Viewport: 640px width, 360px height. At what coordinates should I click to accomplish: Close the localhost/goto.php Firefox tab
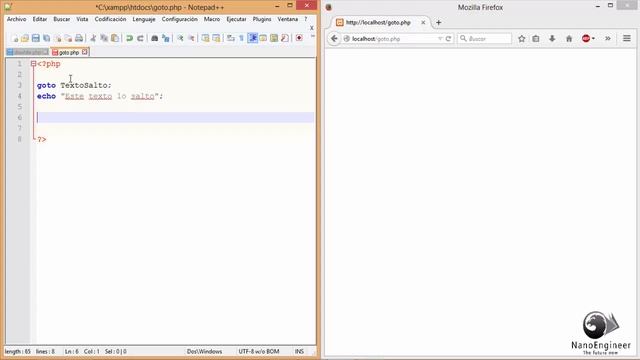point(423,23)
